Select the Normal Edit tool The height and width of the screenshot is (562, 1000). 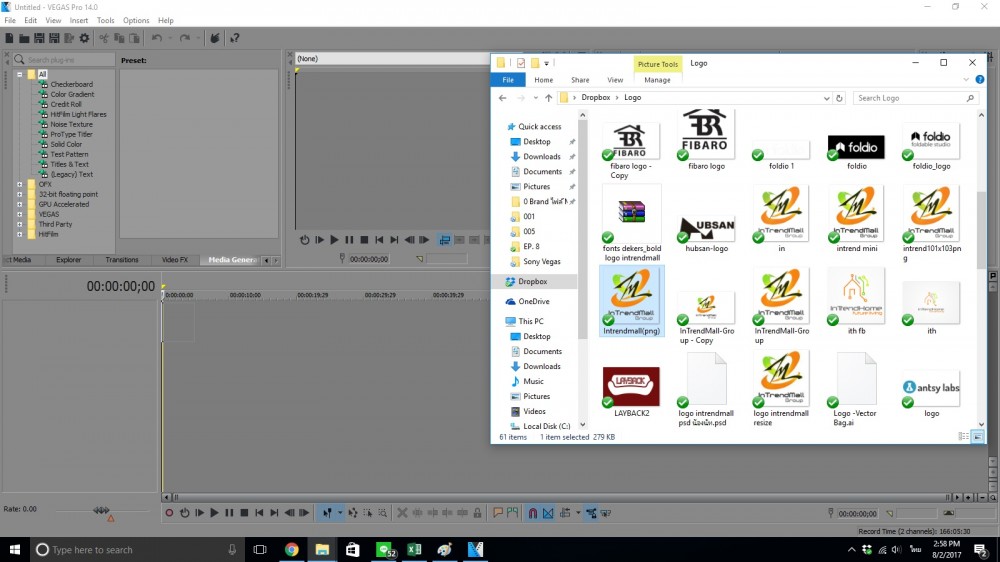[x=327, y=513]
